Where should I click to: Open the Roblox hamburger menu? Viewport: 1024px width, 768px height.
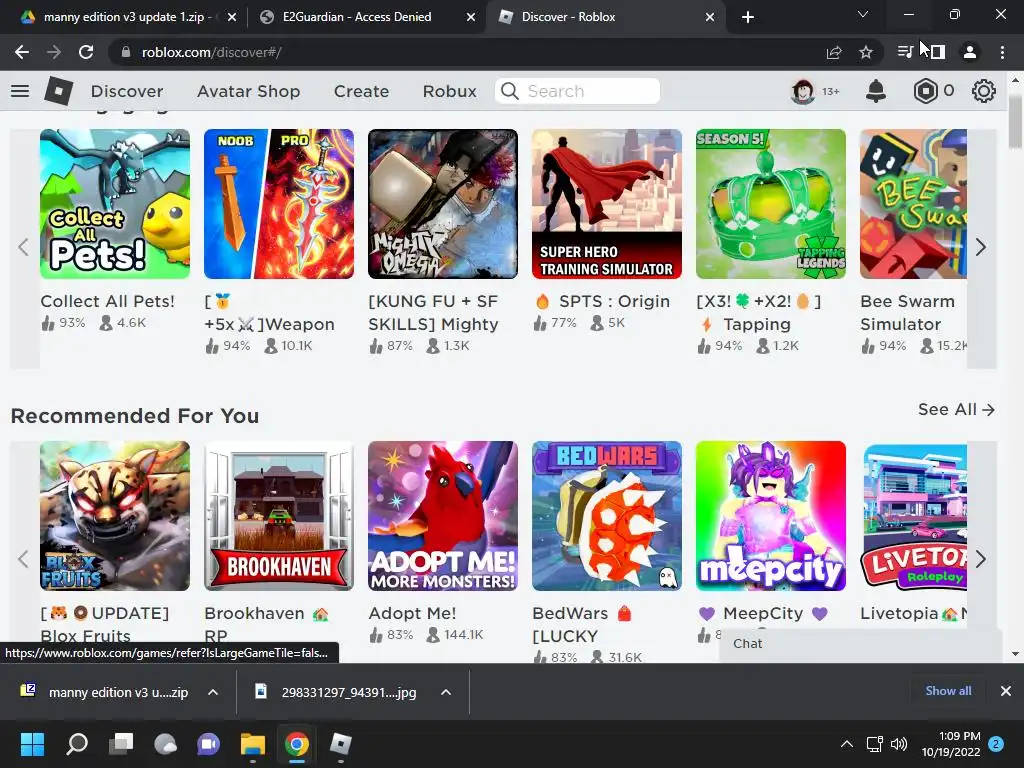click(x=20, y=91)
